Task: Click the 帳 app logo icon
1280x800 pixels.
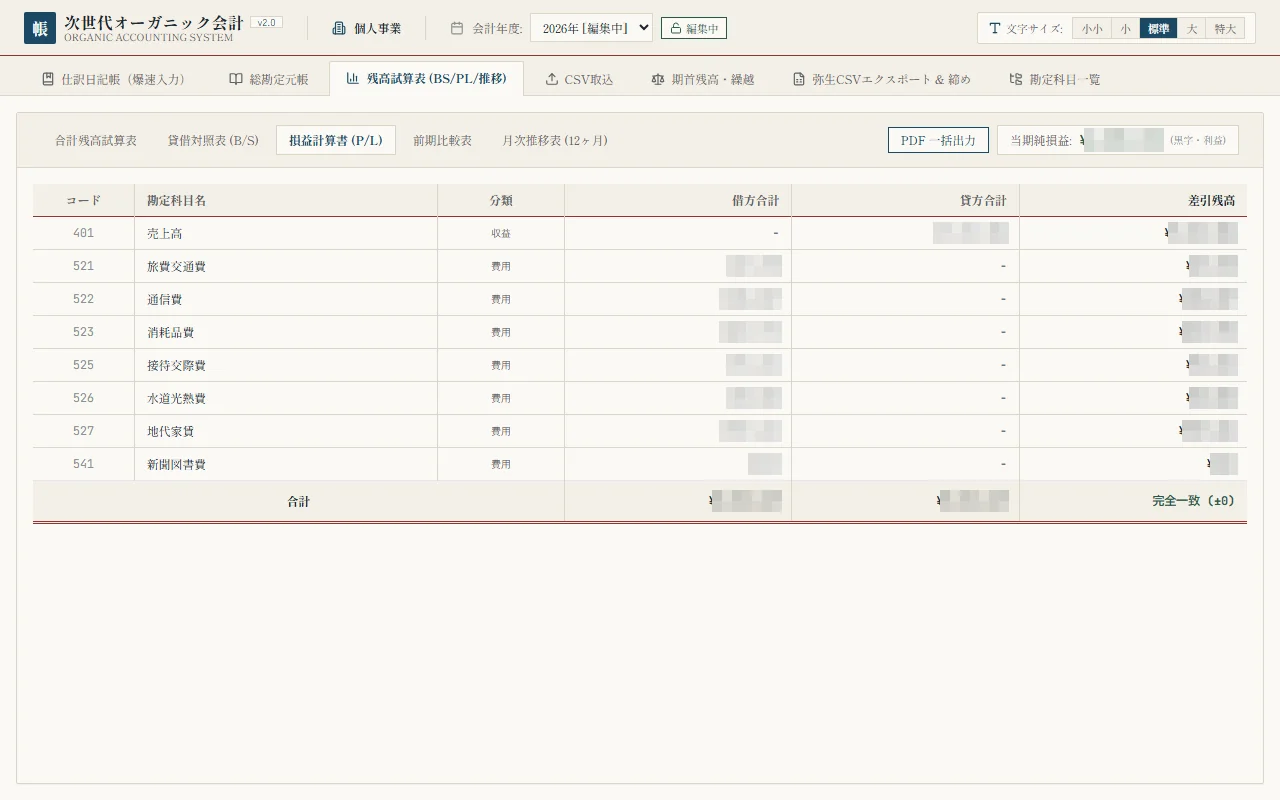Action: (40, 28)
